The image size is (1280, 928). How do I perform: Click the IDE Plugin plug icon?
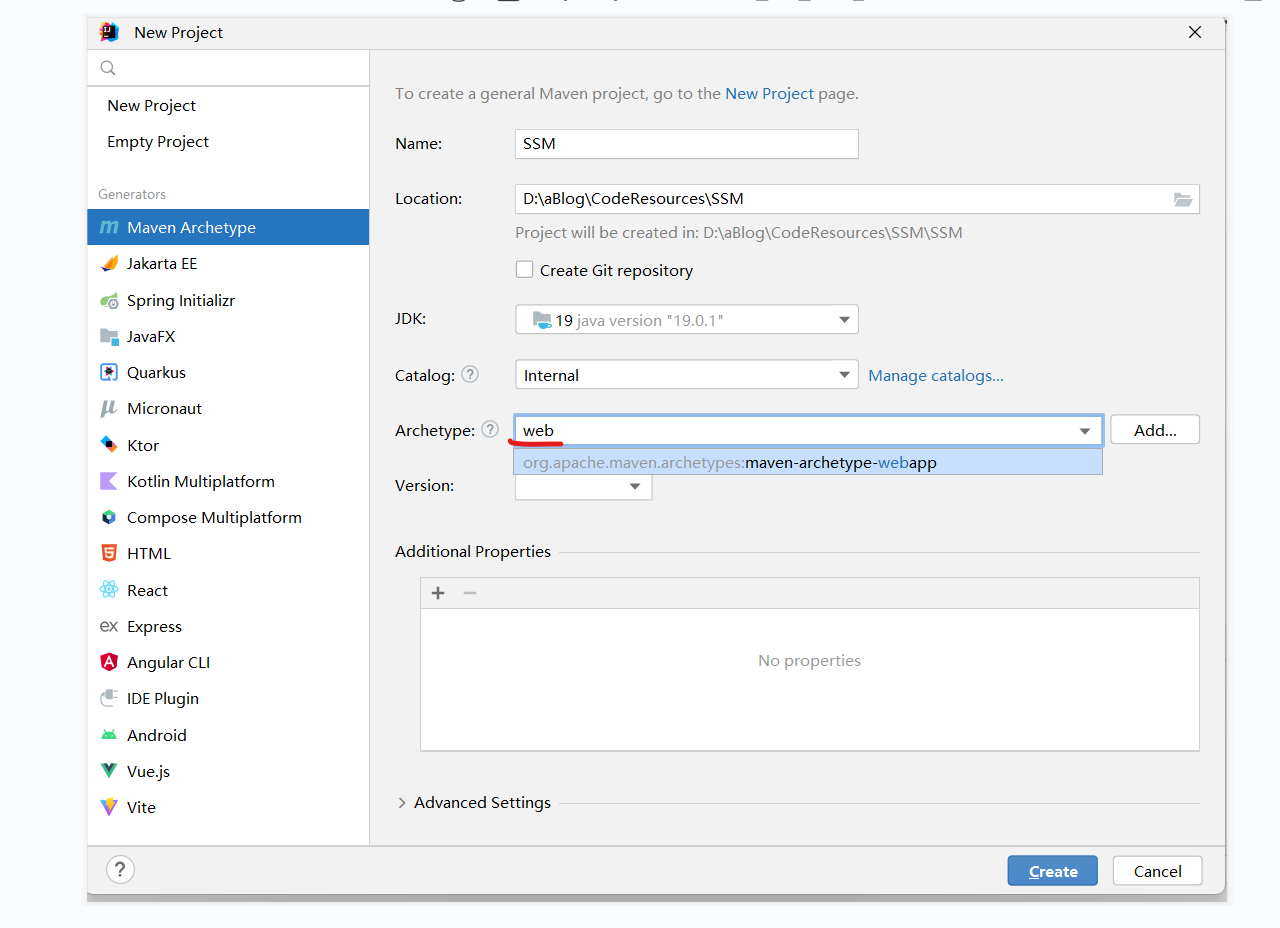click(109, 698)
